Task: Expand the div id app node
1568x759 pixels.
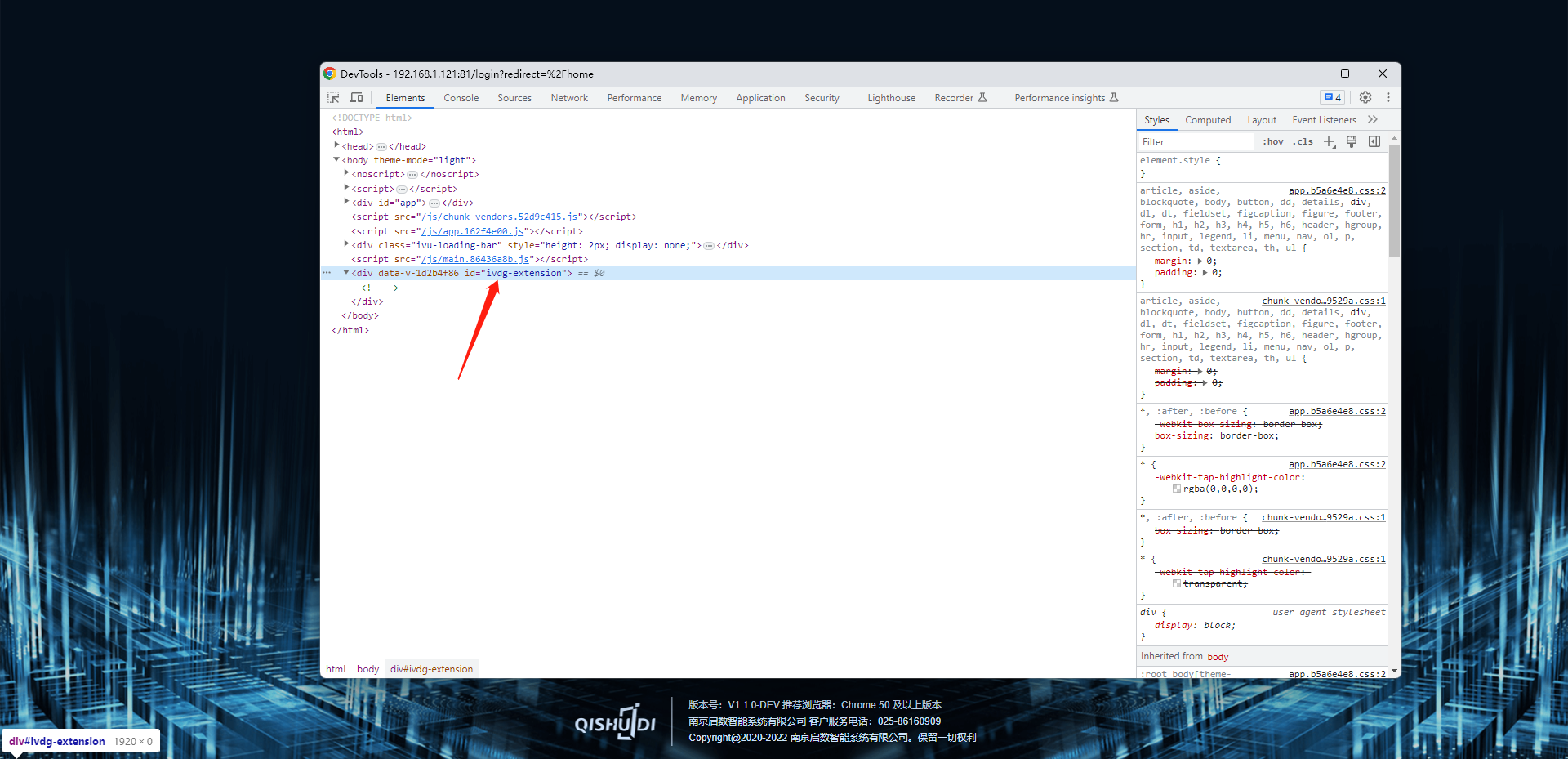Action: [x=346, y=201]
